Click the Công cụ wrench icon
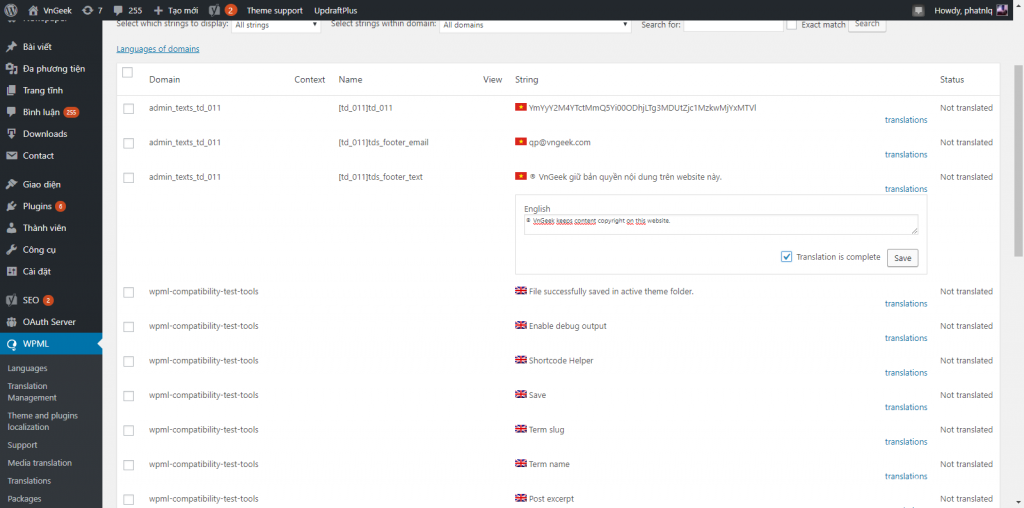 point(11,249)
